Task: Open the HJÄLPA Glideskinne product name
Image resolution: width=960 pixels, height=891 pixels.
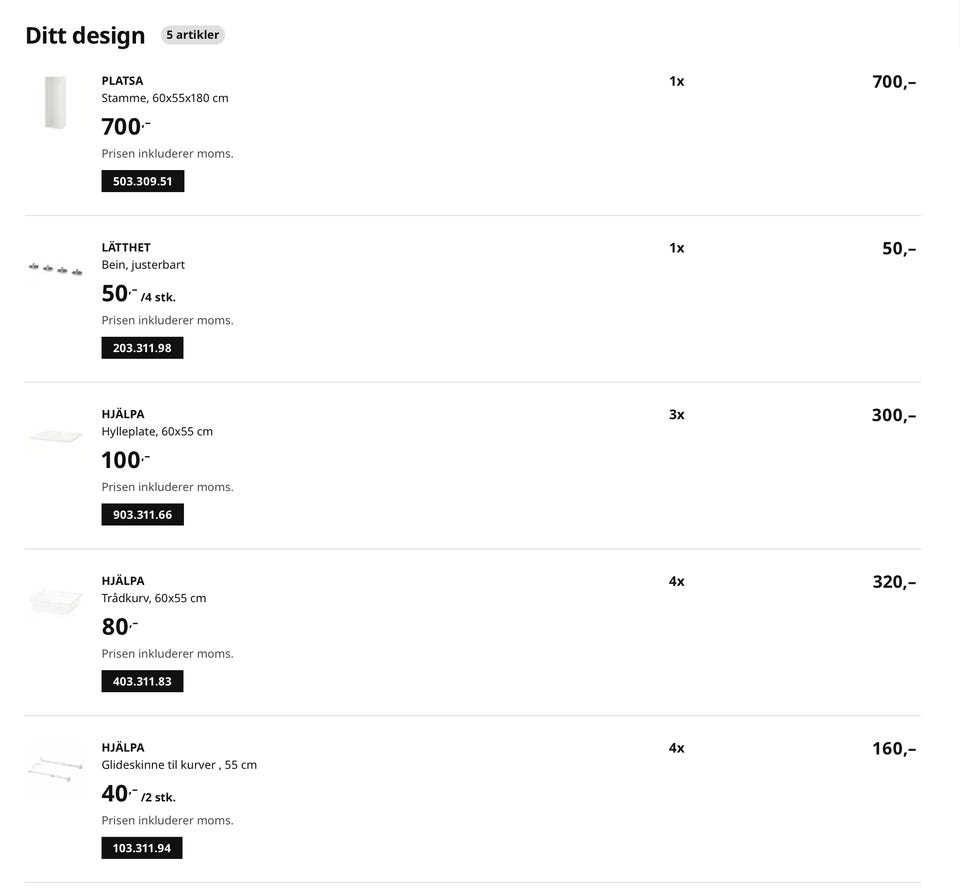Action: click(123, 748)
